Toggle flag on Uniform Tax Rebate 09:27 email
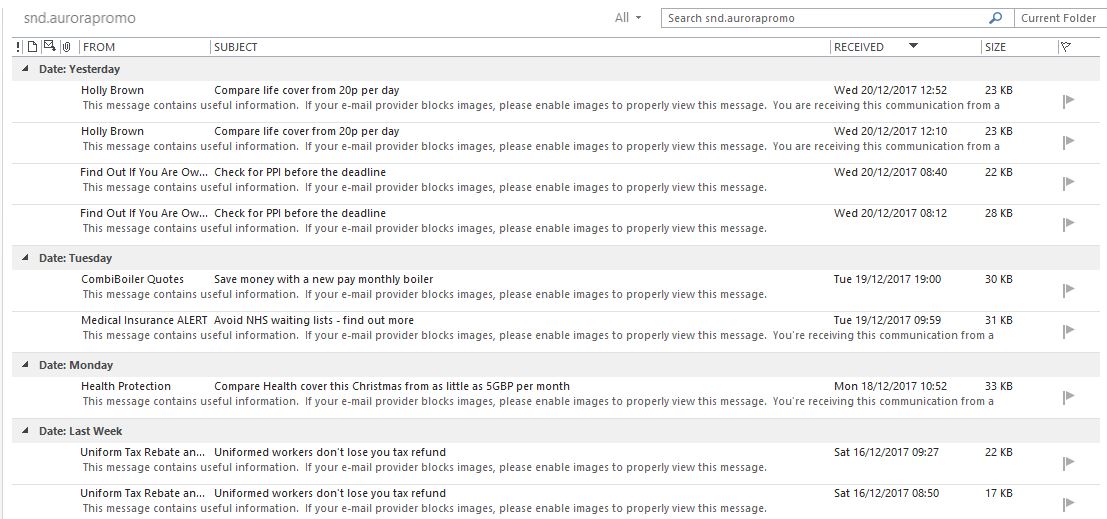1107x519 pixels. pos(1068,462)
